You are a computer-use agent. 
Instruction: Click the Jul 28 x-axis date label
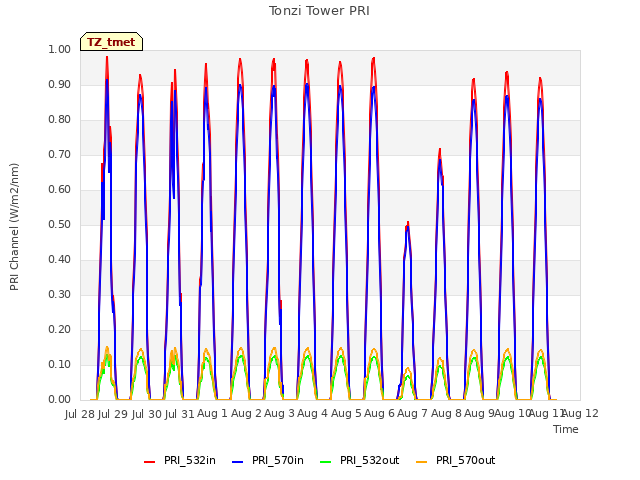tap(80, 414)
